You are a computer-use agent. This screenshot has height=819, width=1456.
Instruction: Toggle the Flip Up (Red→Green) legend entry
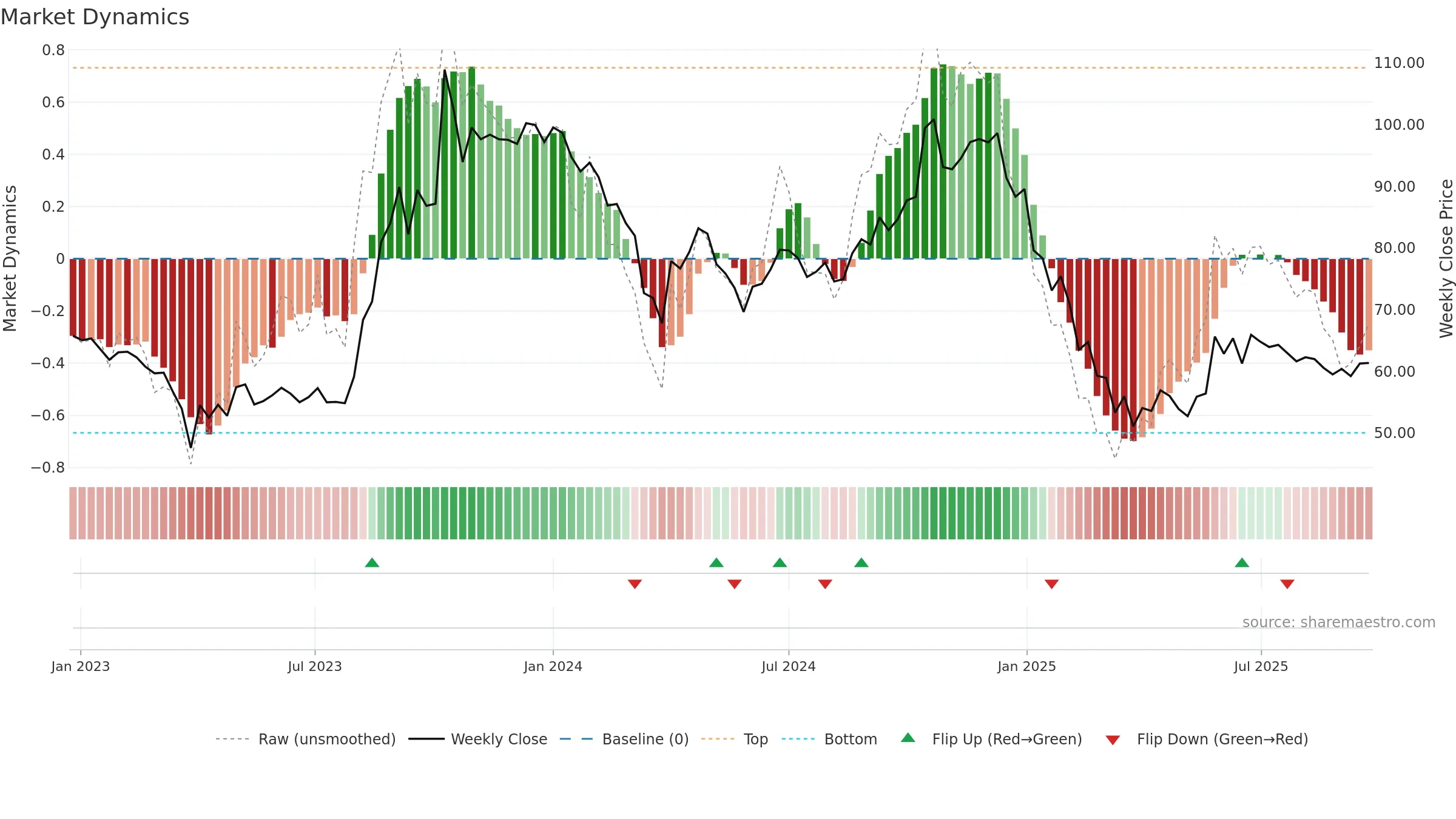click(991, 739)
